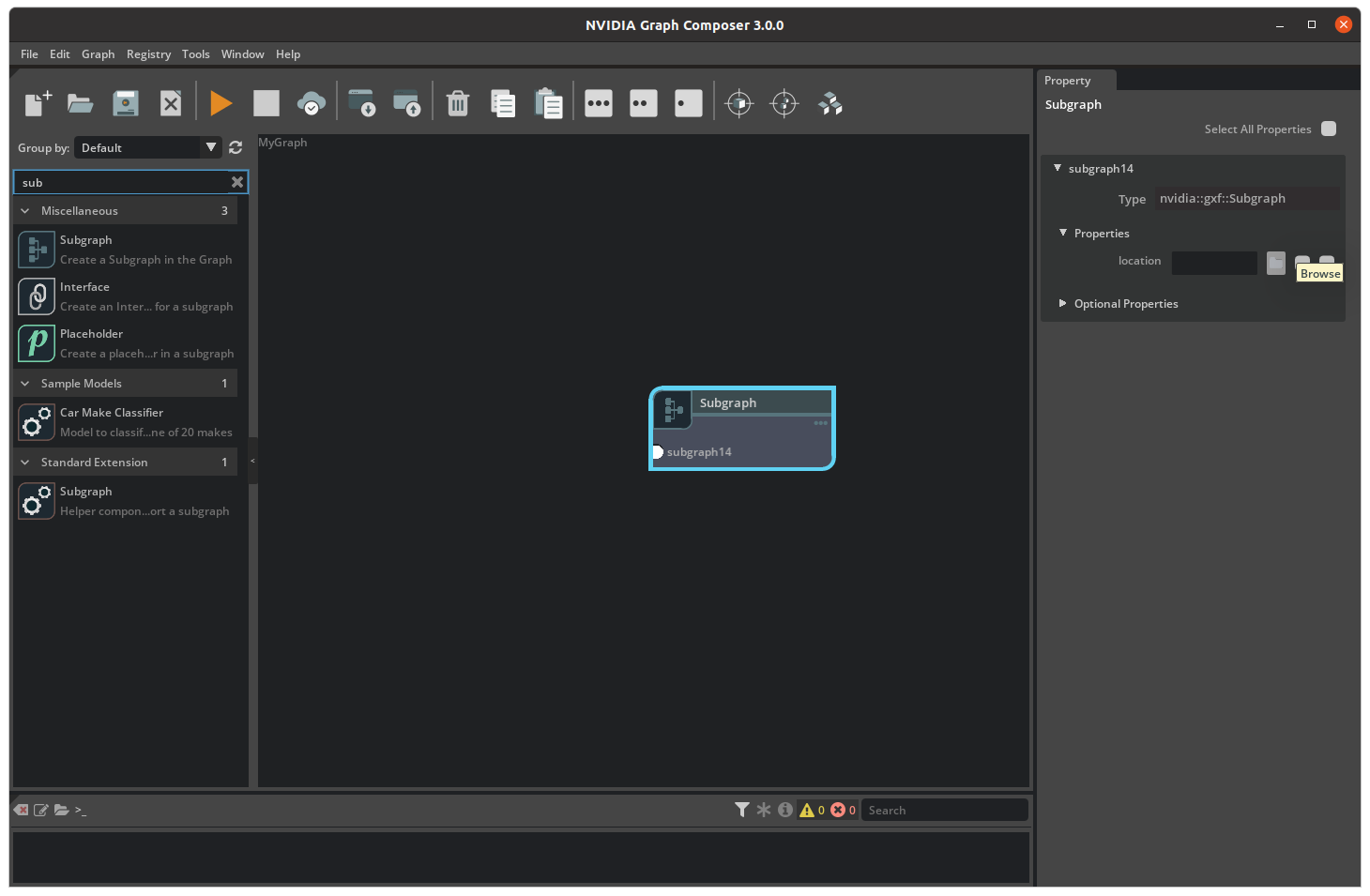Copy selection with the stacked pages icon
1370x896 pixels.
pos(503,103)
